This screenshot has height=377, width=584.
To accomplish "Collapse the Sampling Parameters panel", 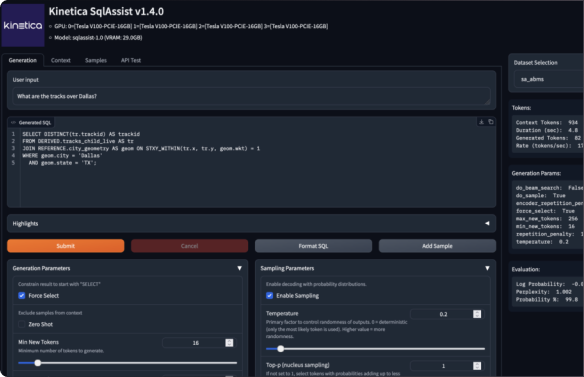I will click(x=487, y=268).
